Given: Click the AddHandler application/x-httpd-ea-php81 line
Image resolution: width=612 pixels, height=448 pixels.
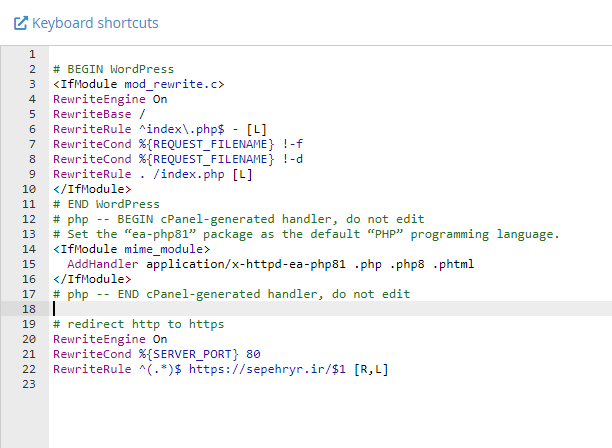Looking at the screenshot, I should point(271,264).
